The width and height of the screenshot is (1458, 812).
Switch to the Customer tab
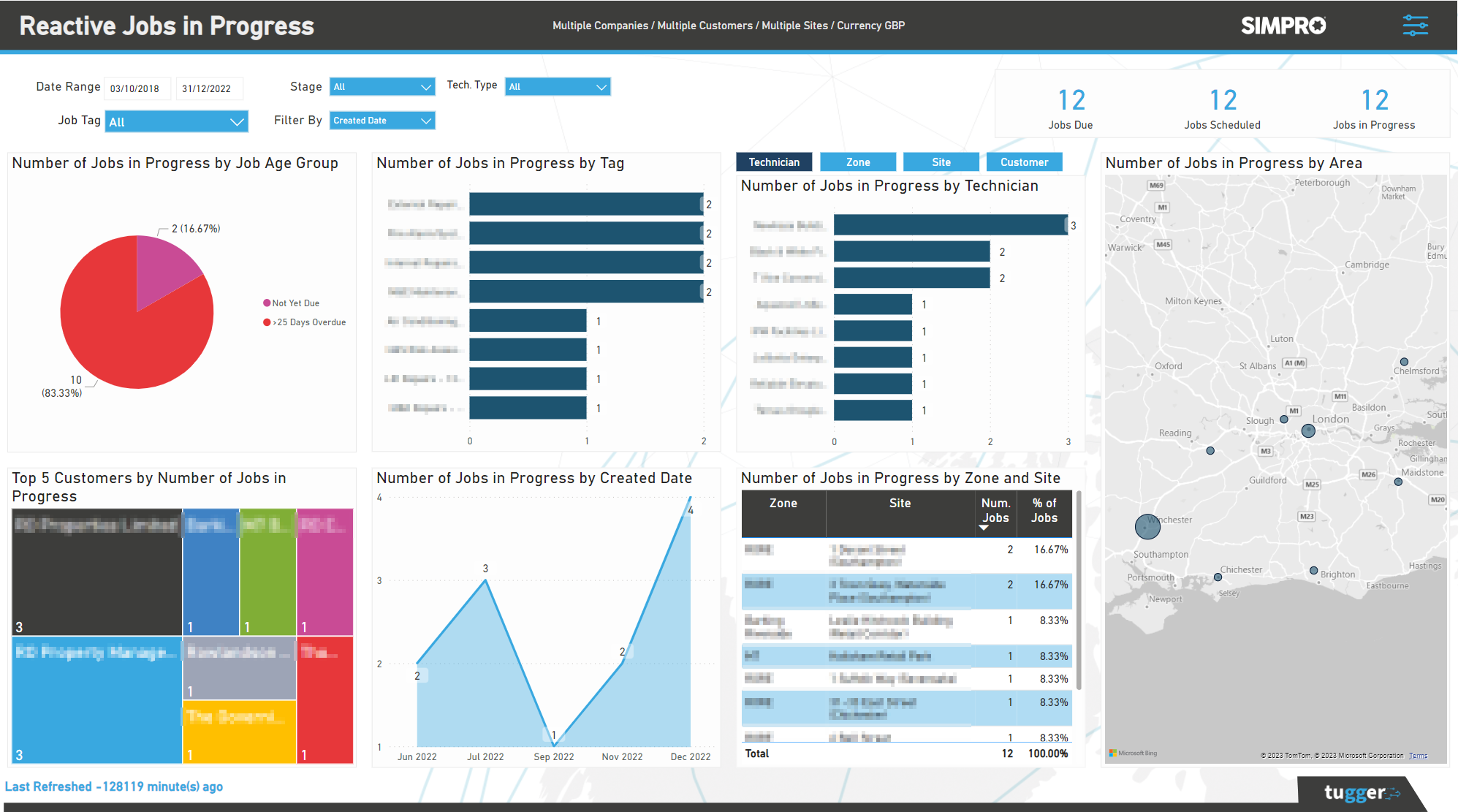point(1024,162)
